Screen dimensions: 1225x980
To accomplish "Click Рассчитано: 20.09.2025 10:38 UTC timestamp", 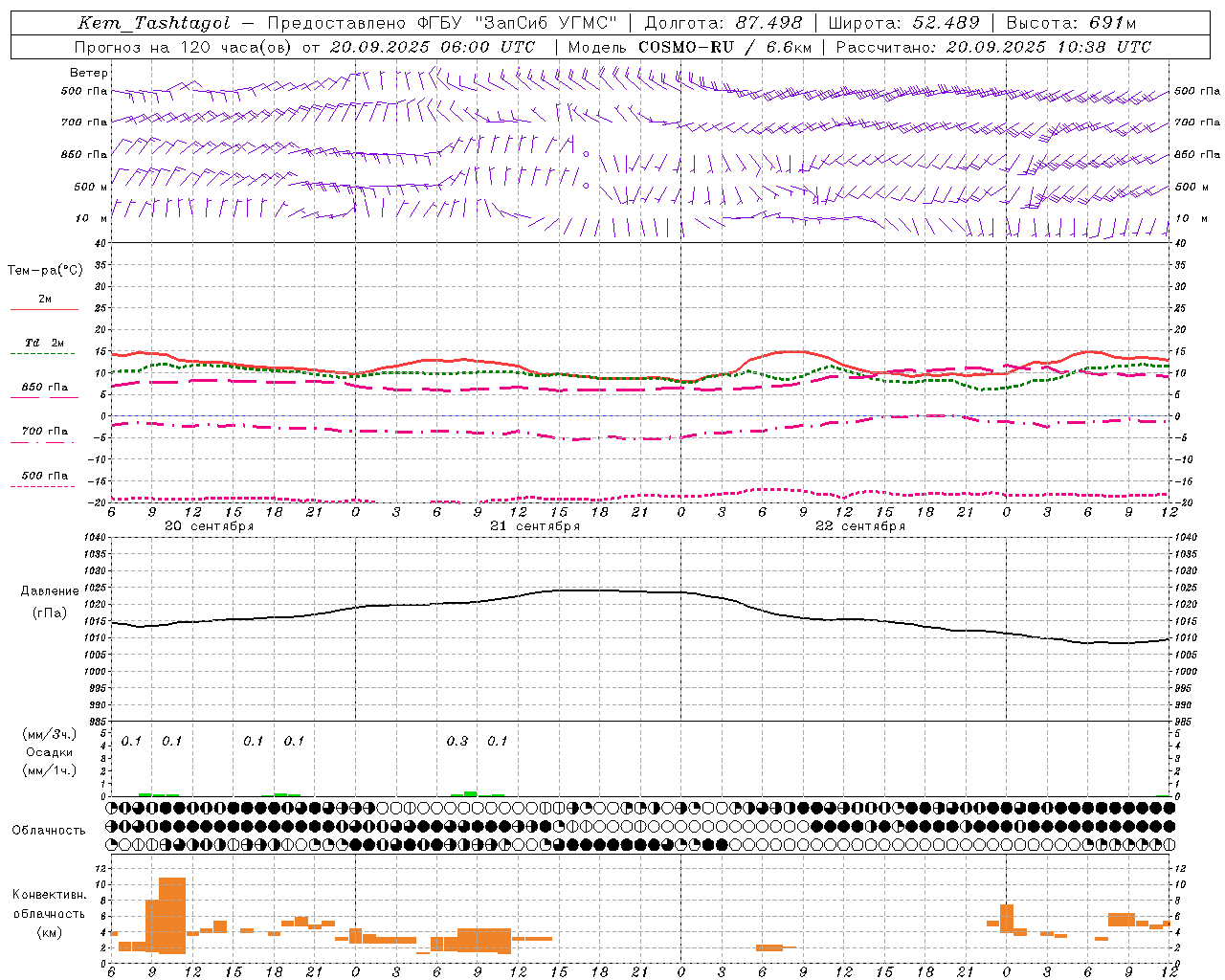I will click(993, 47).
